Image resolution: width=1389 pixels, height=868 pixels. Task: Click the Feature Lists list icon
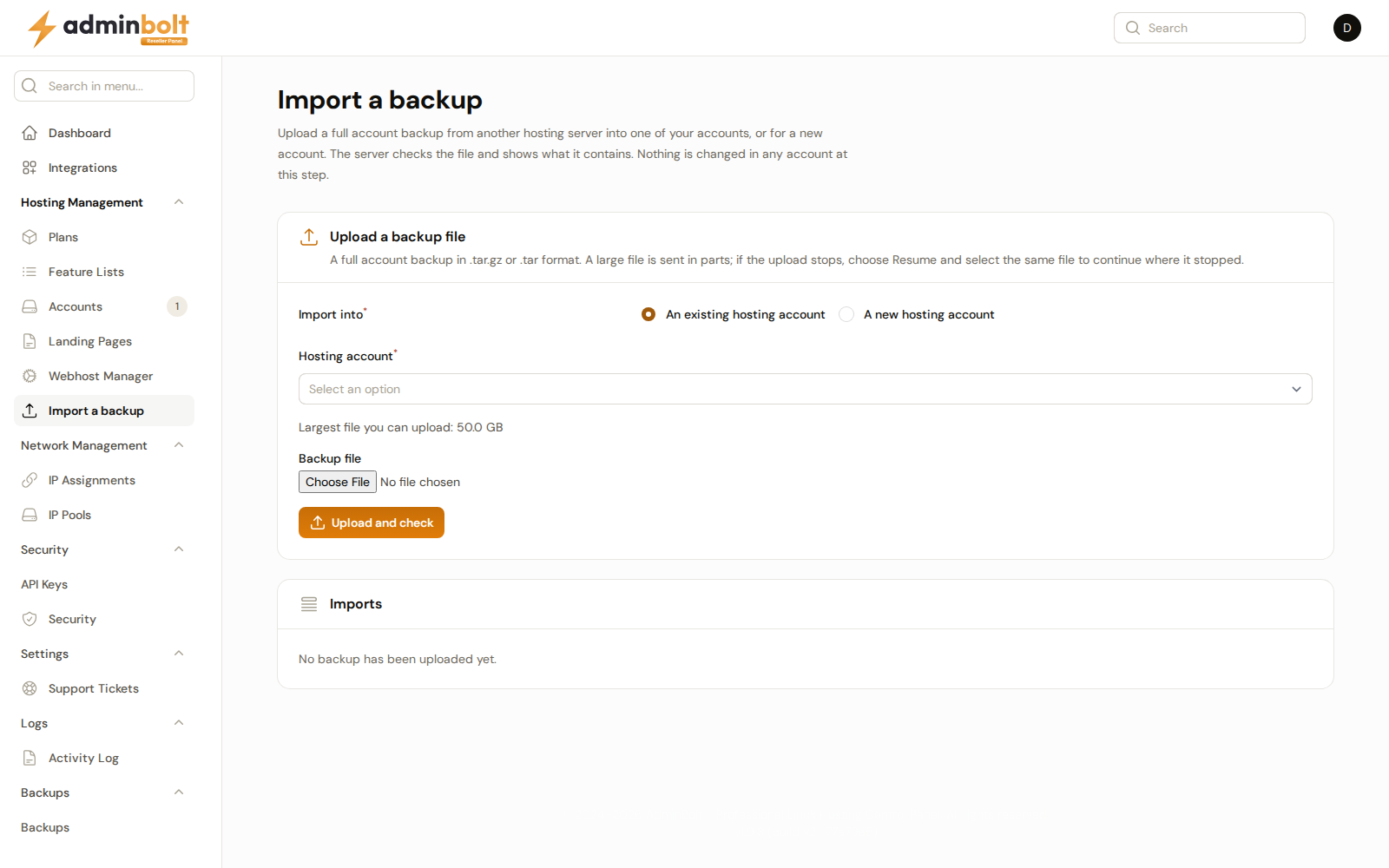[x=30, y=272]
